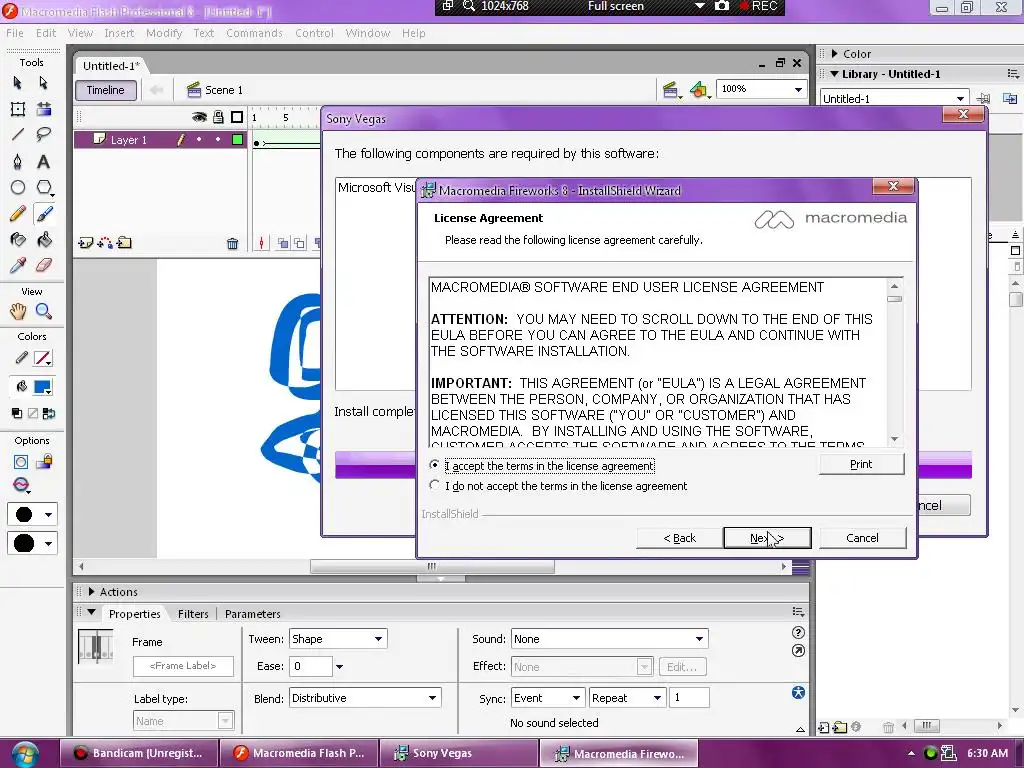Open the Repeat dropdown

pyautogui.click(x=657, y=698)
